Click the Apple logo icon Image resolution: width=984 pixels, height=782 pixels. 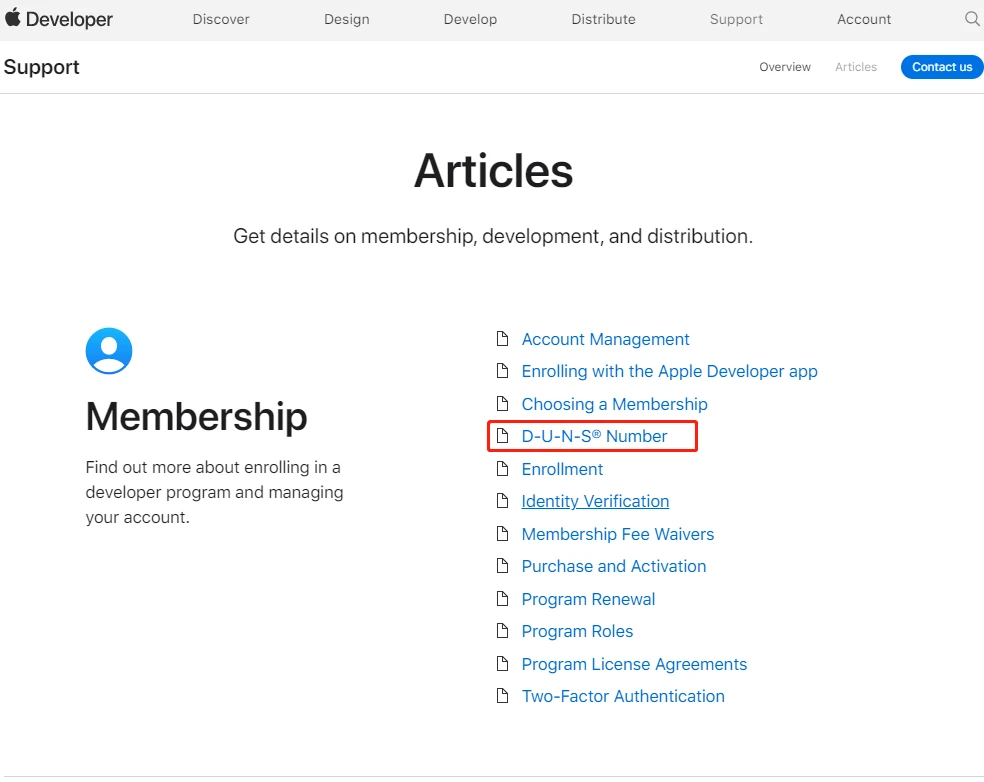pyautogui.click(x=13, y=18)
